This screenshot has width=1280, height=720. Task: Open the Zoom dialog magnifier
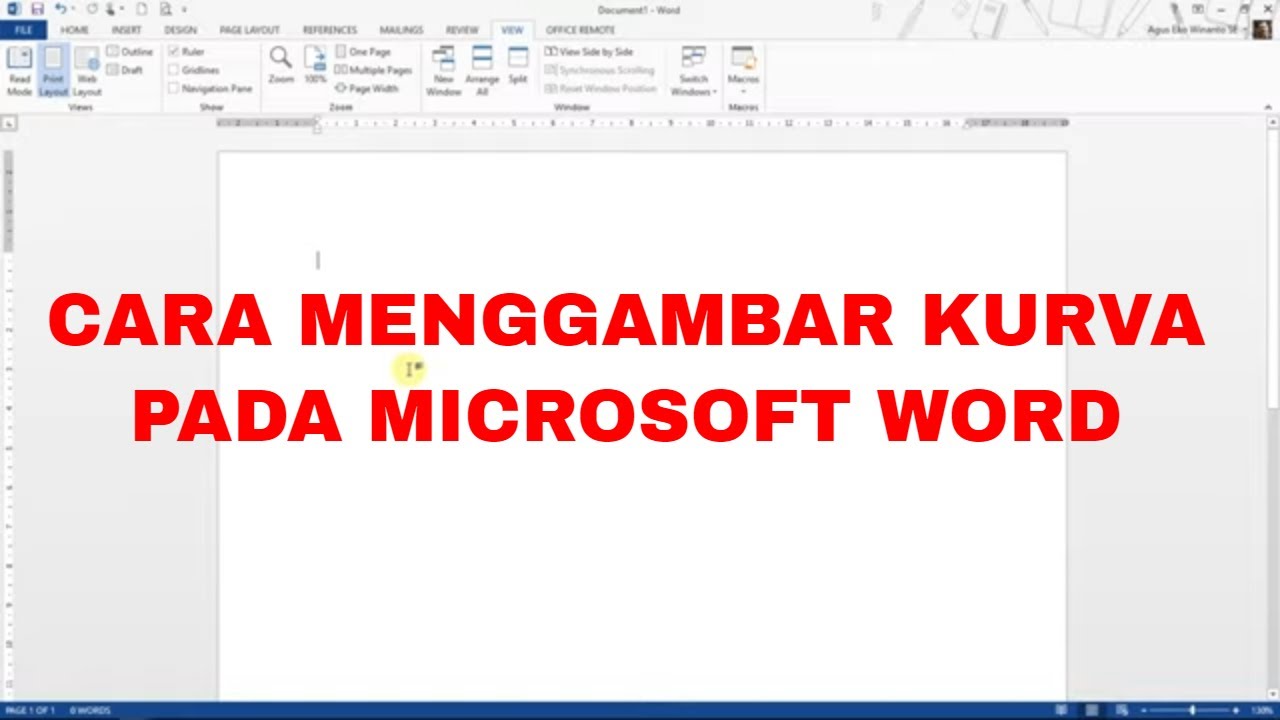coord(281,65)
